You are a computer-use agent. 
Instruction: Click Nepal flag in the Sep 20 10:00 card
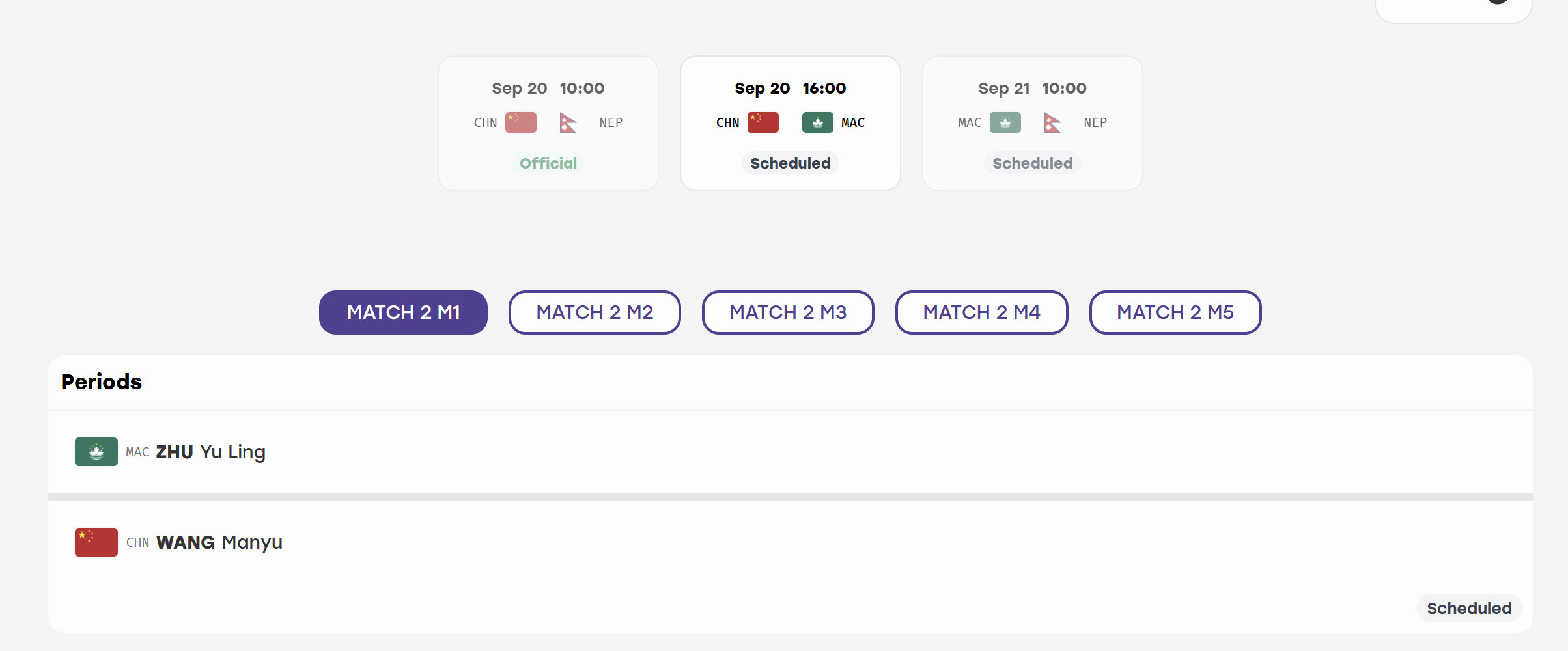tap(568, 122)
